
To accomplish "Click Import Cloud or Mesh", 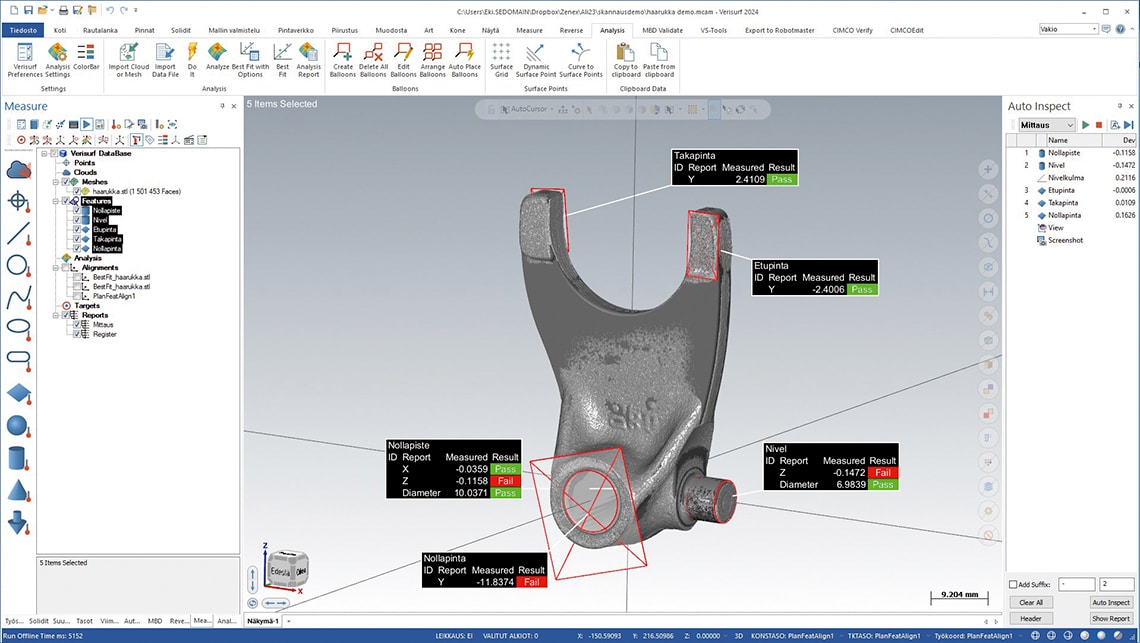I will coord(129,60).
